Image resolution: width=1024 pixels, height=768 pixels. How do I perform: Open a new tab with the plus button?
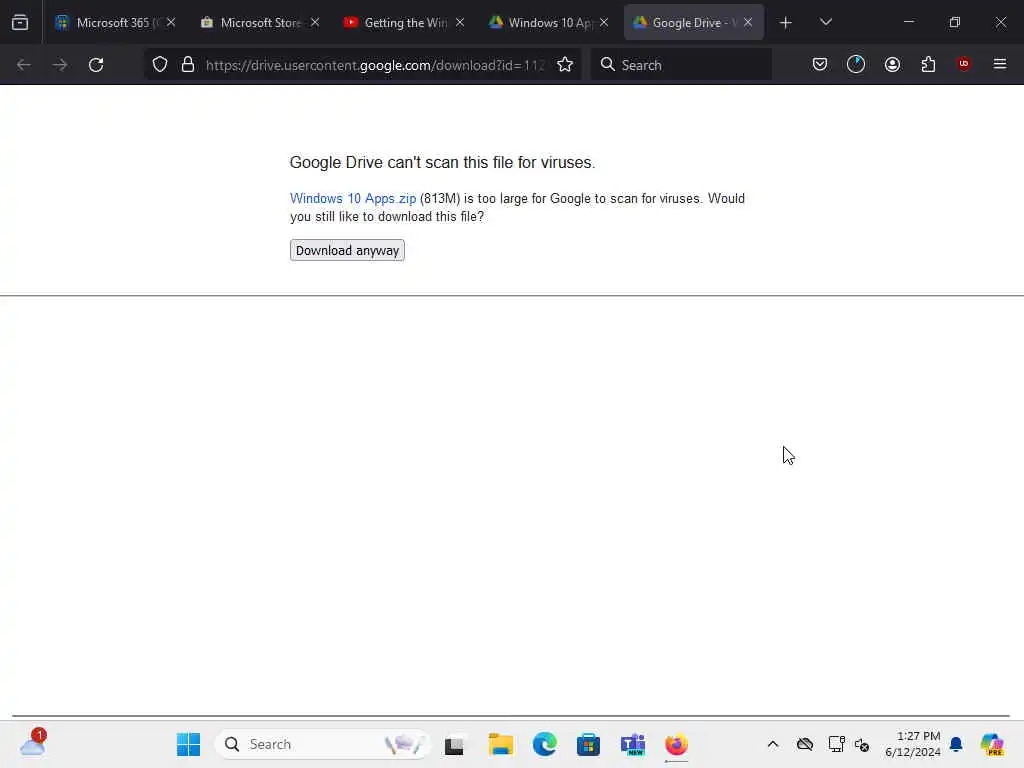coord(786,23)
